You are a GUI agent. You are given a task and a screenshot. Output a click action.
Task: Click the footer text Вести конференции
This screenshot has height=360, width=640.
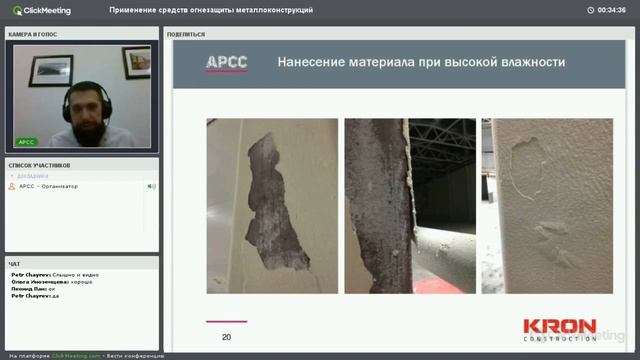pyautogui.click(x=136, y=356)
